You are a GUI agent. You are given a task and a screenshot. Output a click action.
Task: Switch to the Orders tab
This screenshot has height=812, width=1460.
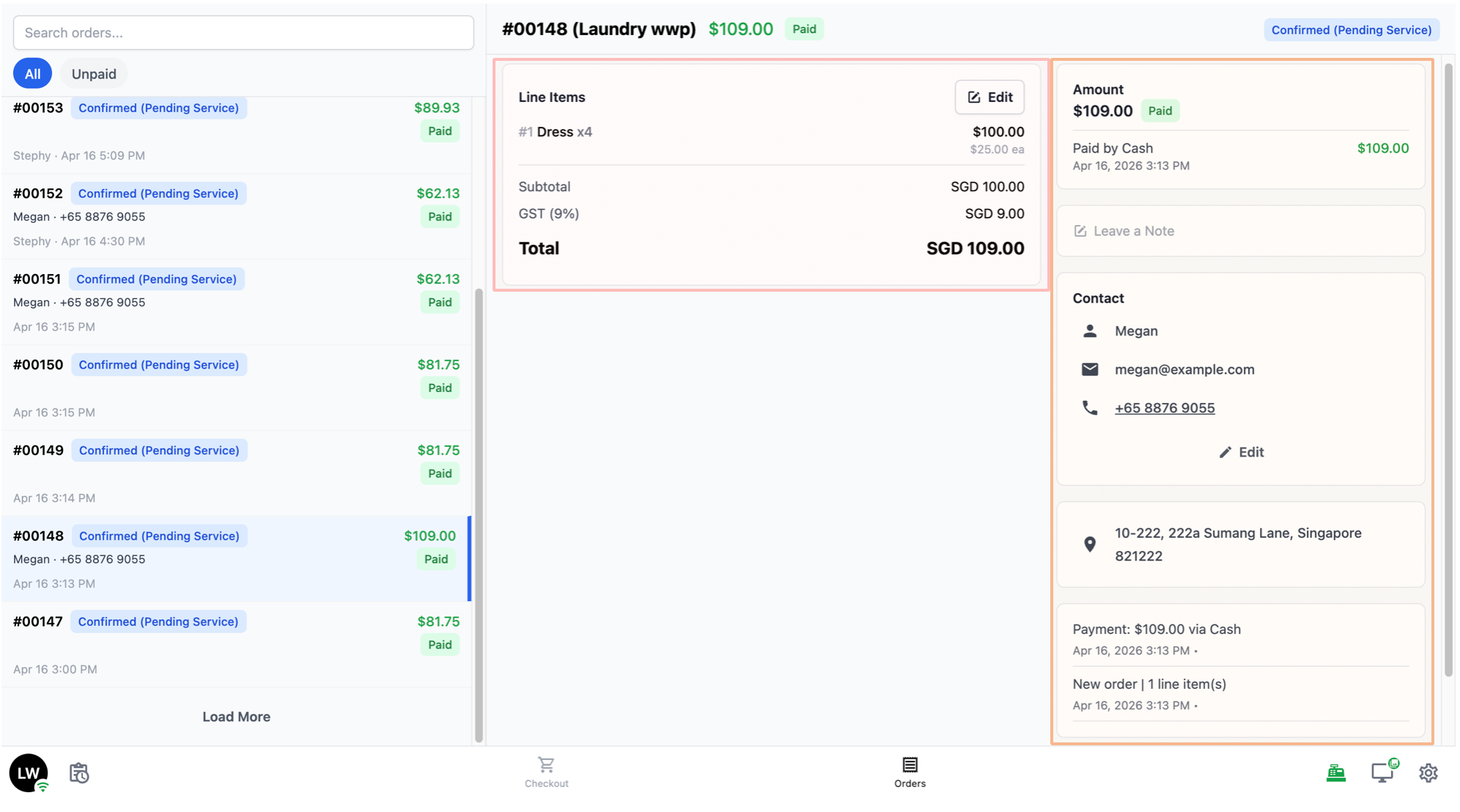click(x=910, y=772)
